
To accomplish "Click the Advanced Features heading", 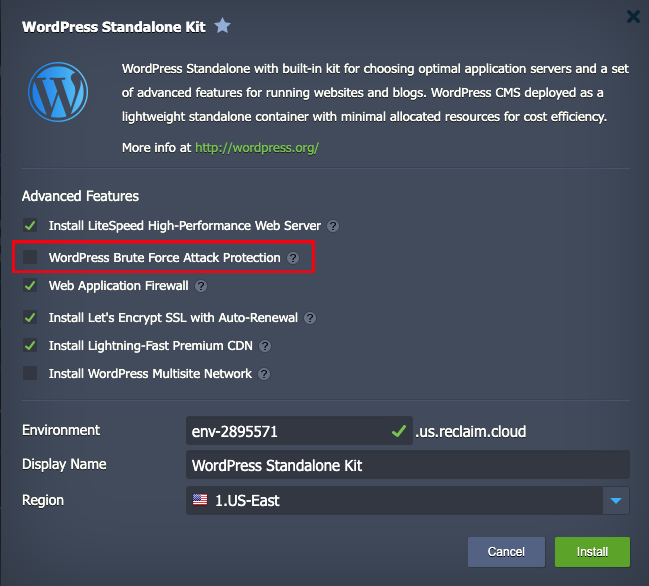I will [x=80, y=196].
